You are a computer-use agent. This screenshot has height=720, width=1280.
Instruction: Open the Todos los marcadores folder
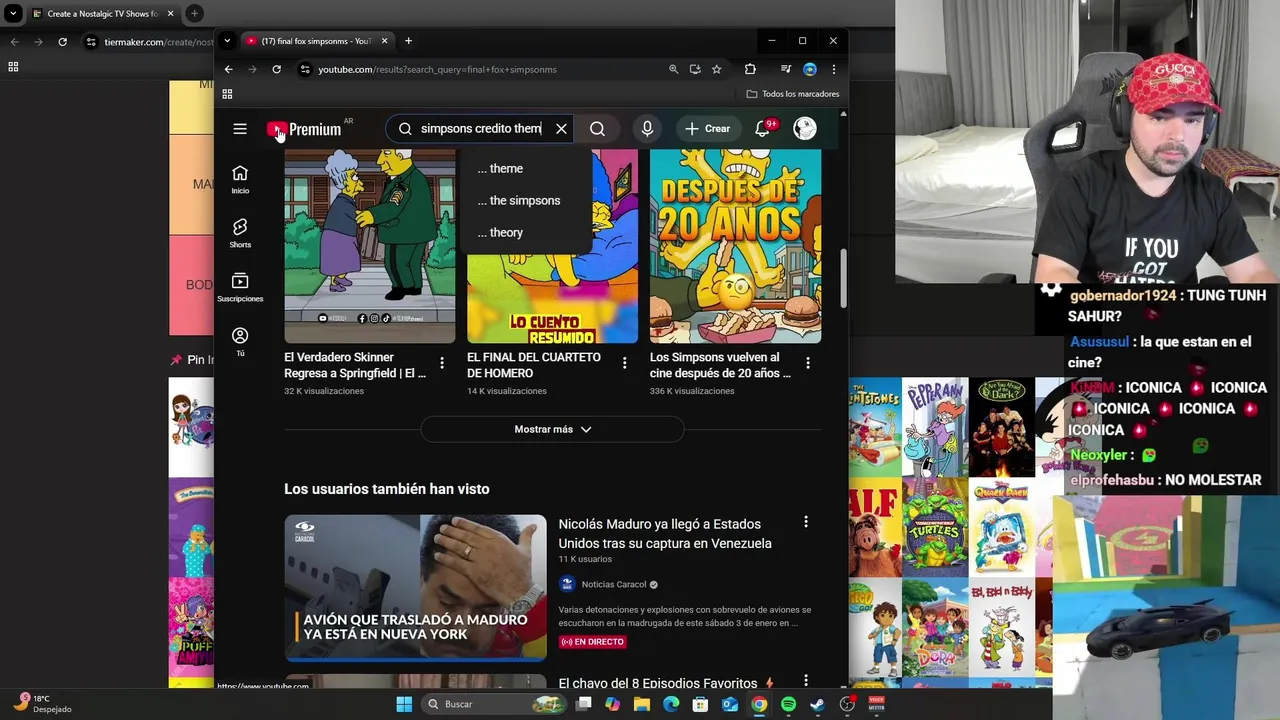[793, 94]
